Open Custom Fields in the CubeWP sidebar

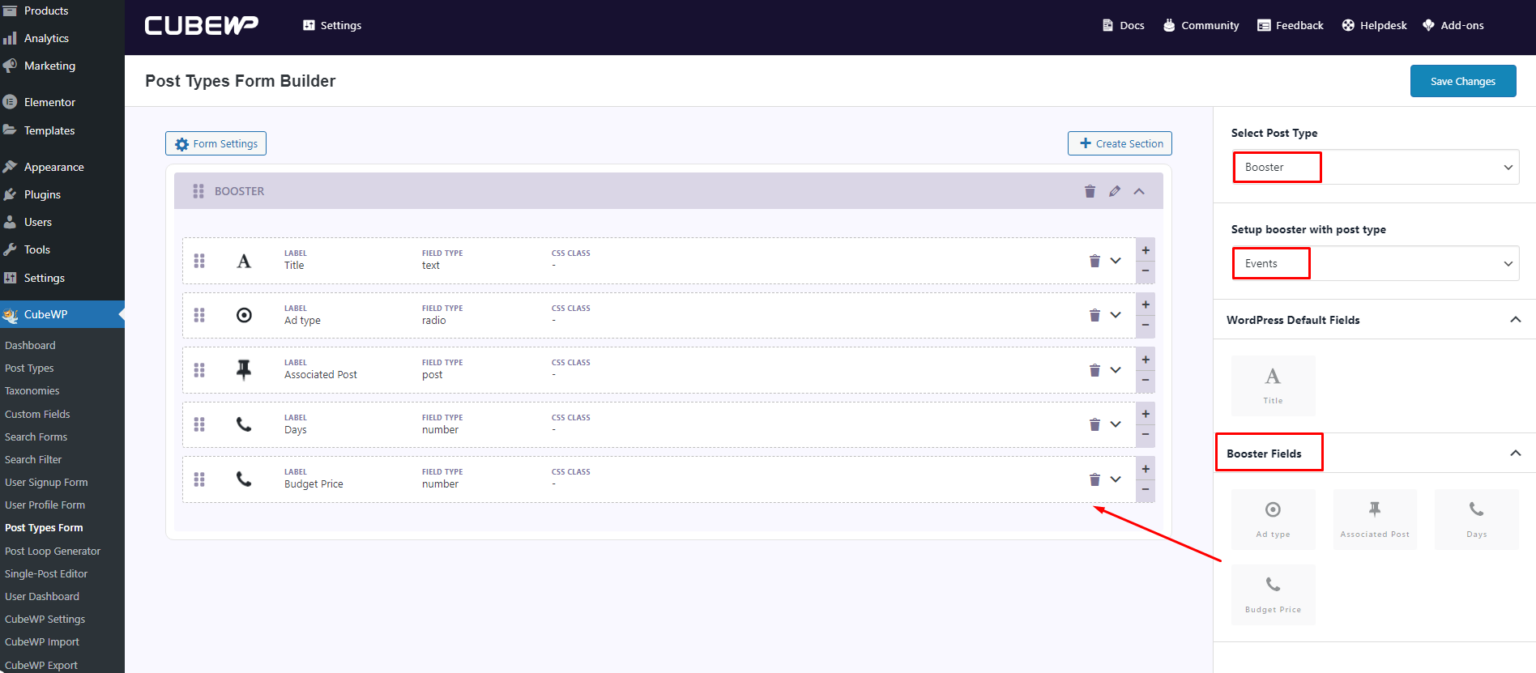[x=38, y=413]
